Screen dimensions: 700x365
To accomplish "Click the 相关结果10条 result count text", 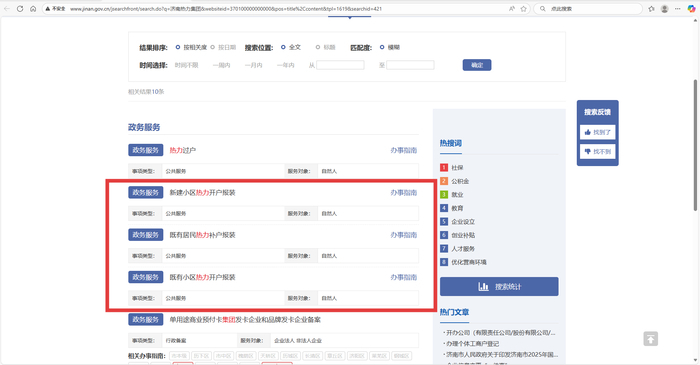I will coord(146,92).
